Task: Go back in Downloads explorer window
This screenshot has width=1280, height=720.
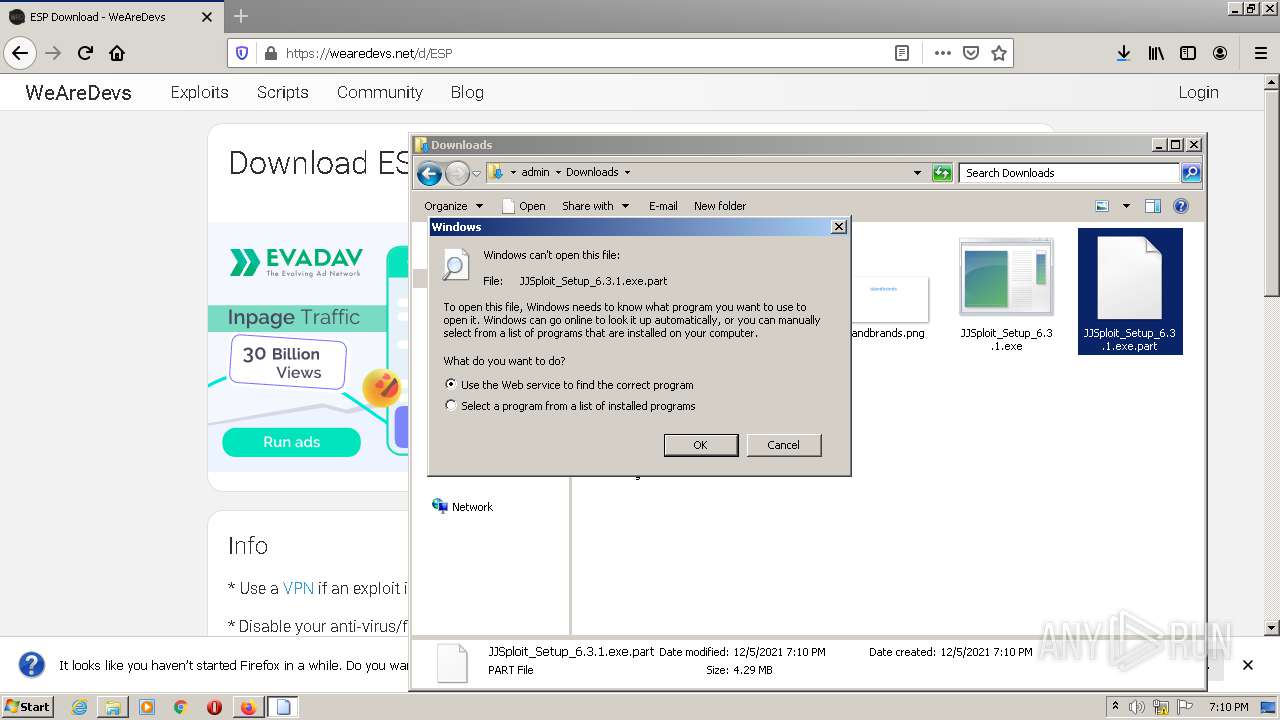Action: [430, 173]
